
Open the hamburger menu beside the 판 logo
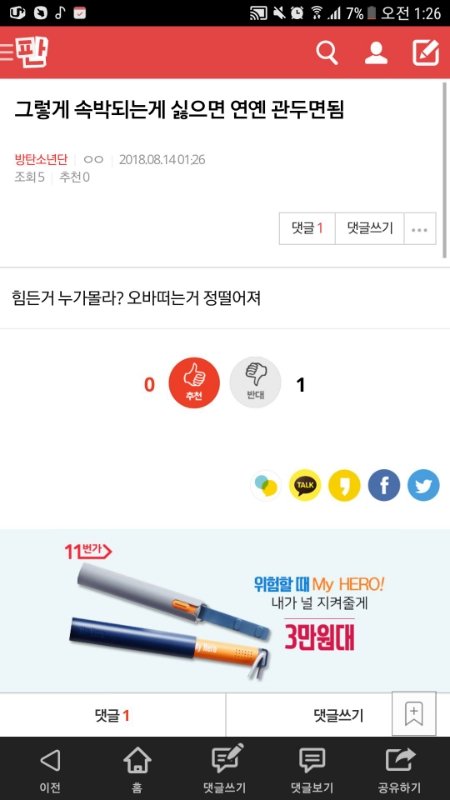[x=7, y=53]
